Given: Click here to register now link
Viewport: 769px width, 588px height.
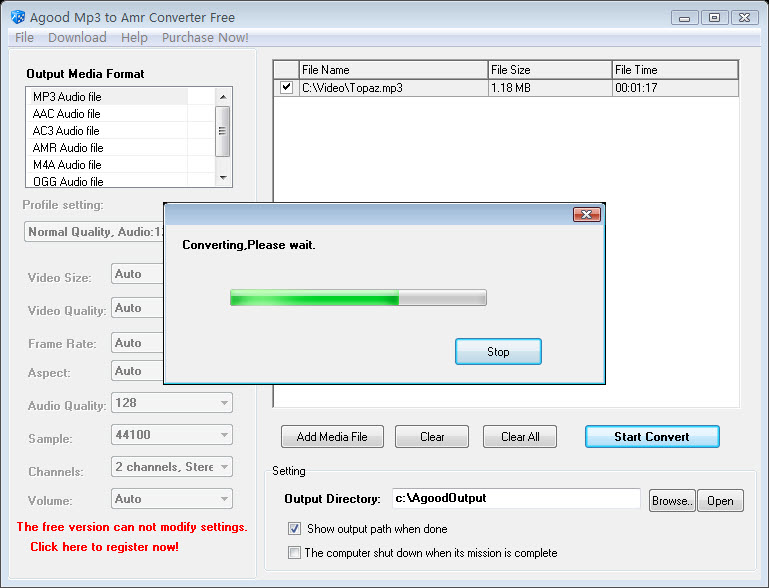Looking at the screenshot, I should point(104,547).
